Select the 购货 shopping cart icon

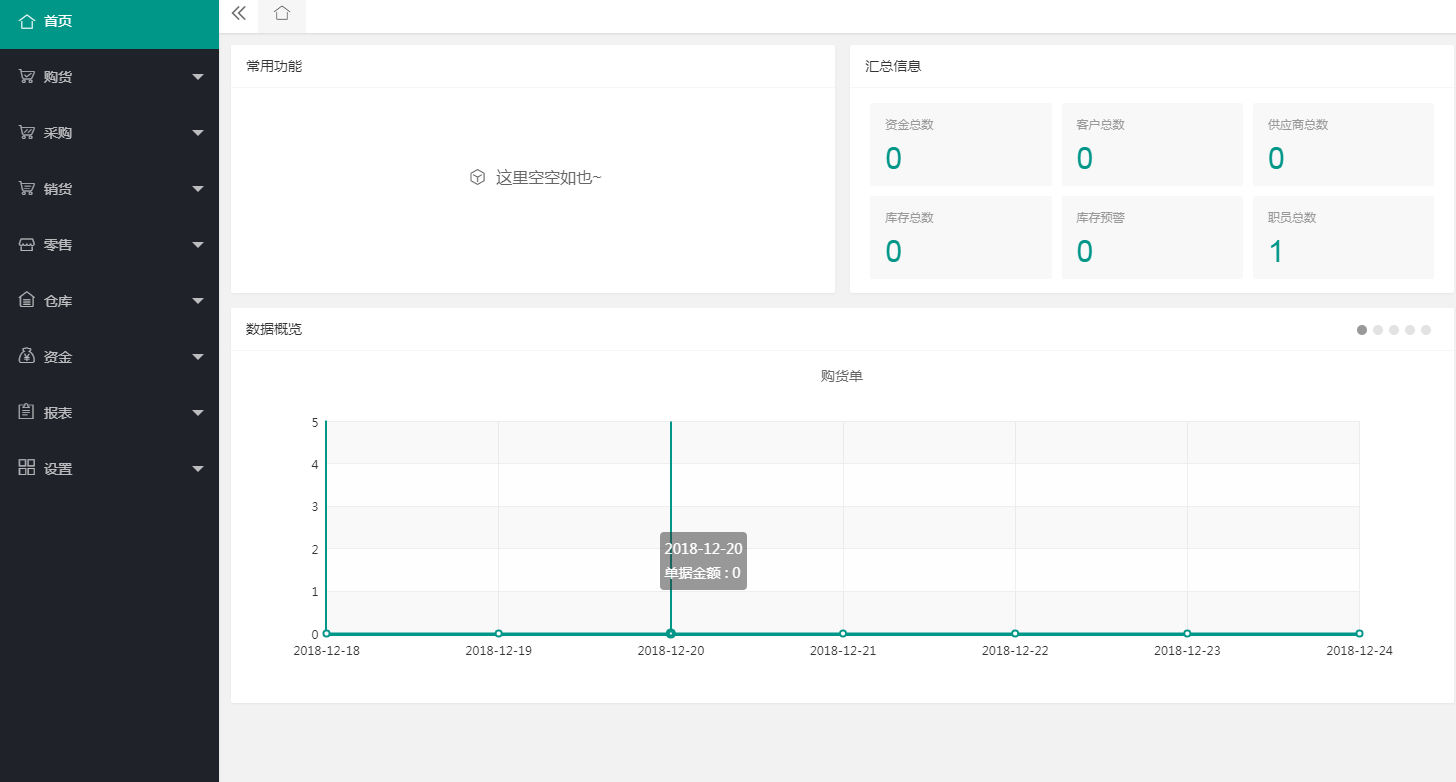pyautogui.click(x=26, y=76)
